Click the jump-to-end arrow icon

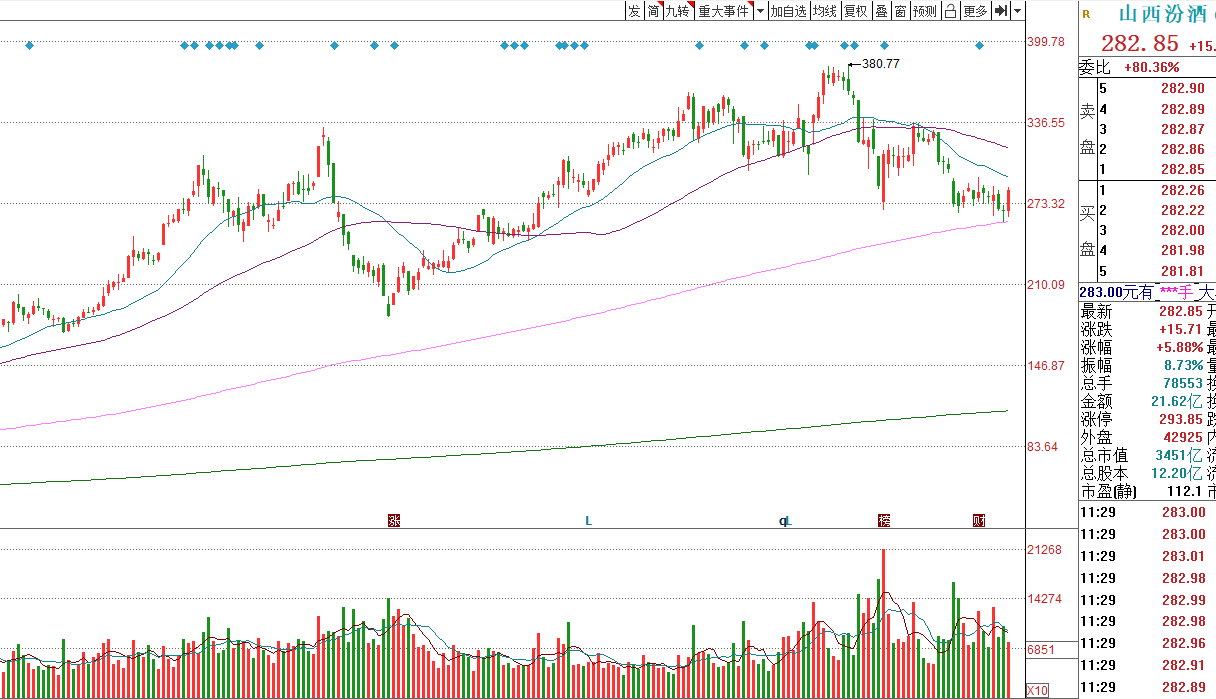pos(1000,11)
